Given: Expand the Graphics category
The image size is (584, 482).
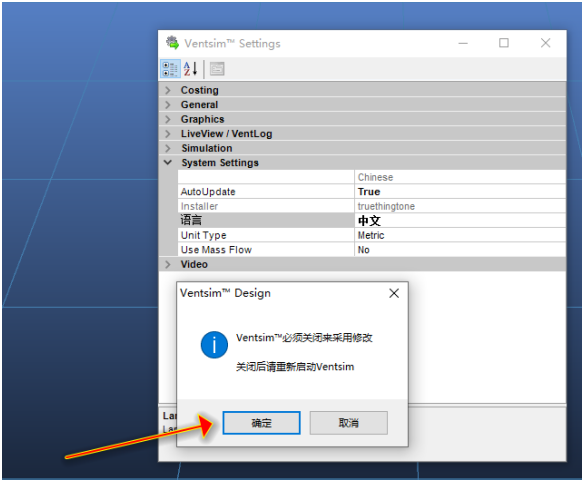Looking at the screenshot, I should pyautogui.click(x=168, y=119).
